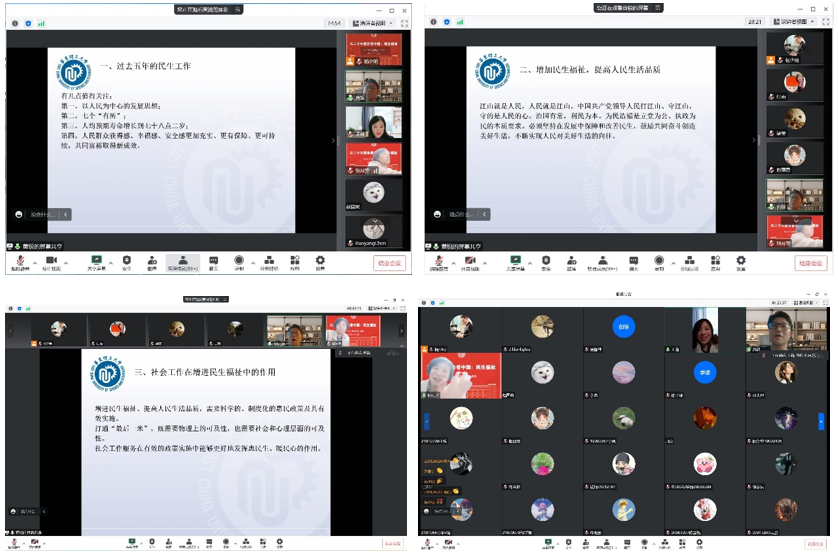Open chat icon in top-right meeting toolbar

point(633,261)
